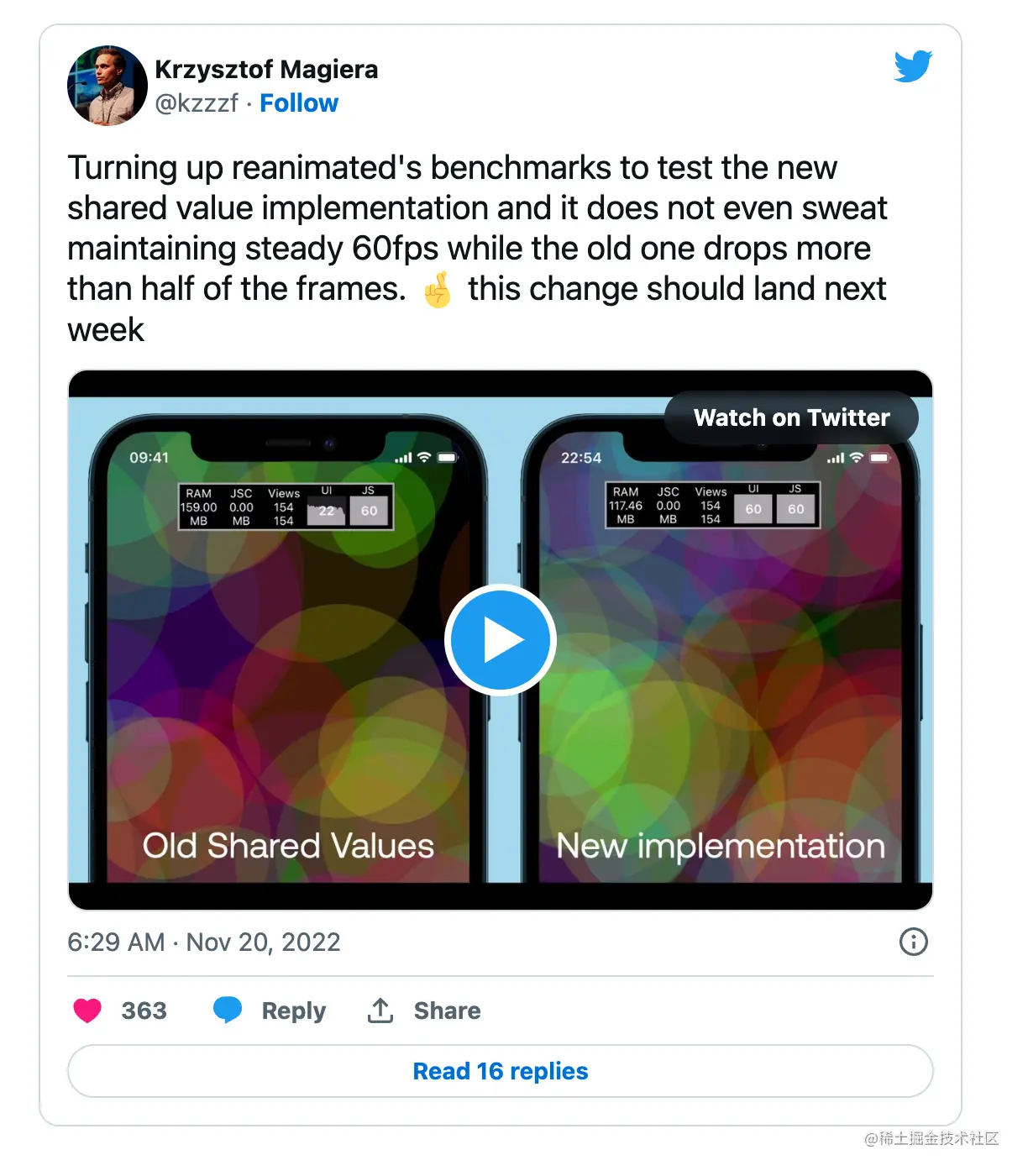Open the @kzzzf handle

pos(197,103)
